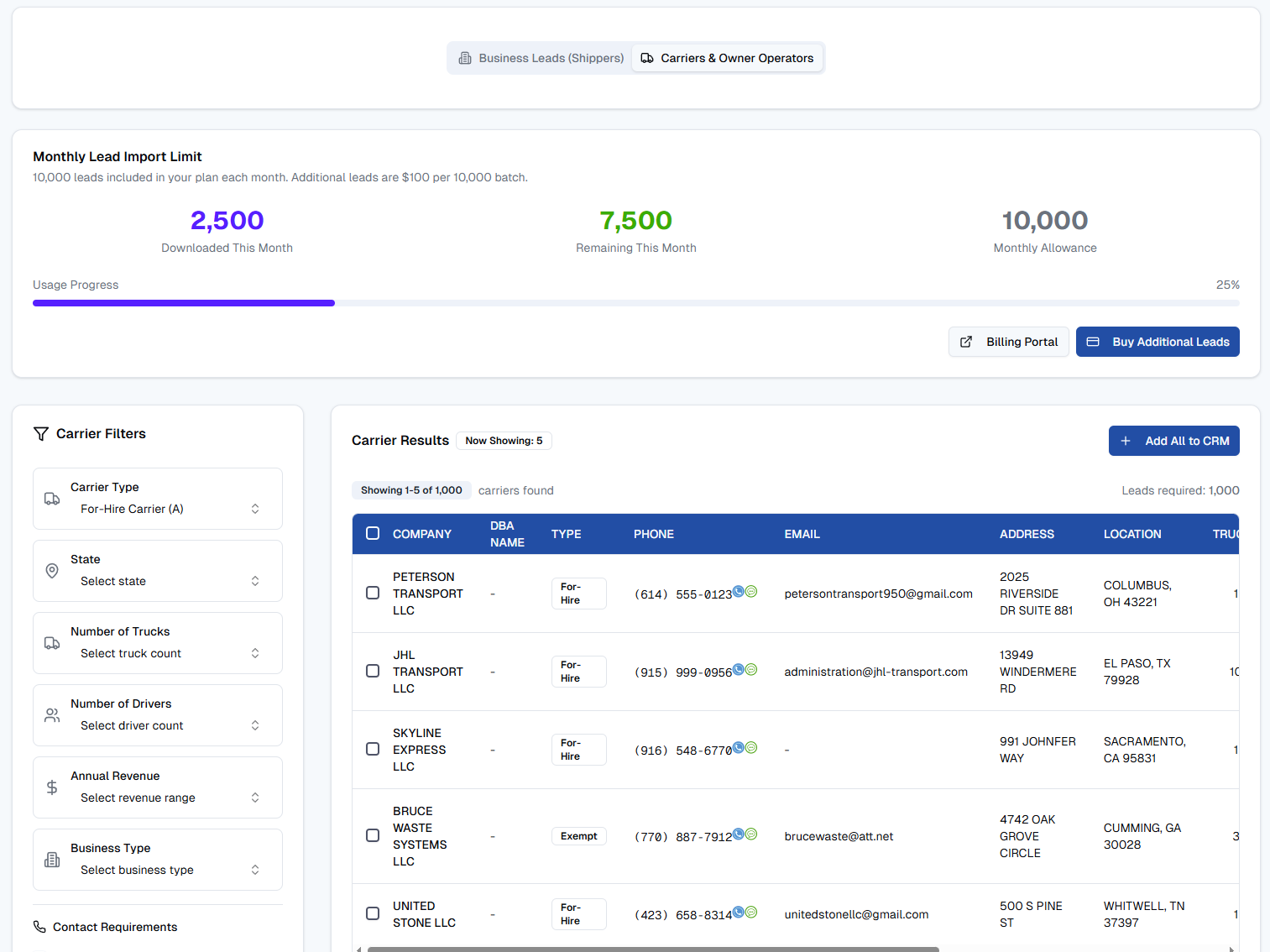Image resolution: width=1270 pixels, height=952 pixels.
Task: Click the Usage Progress bar
Action: click(x=635, y=303)
